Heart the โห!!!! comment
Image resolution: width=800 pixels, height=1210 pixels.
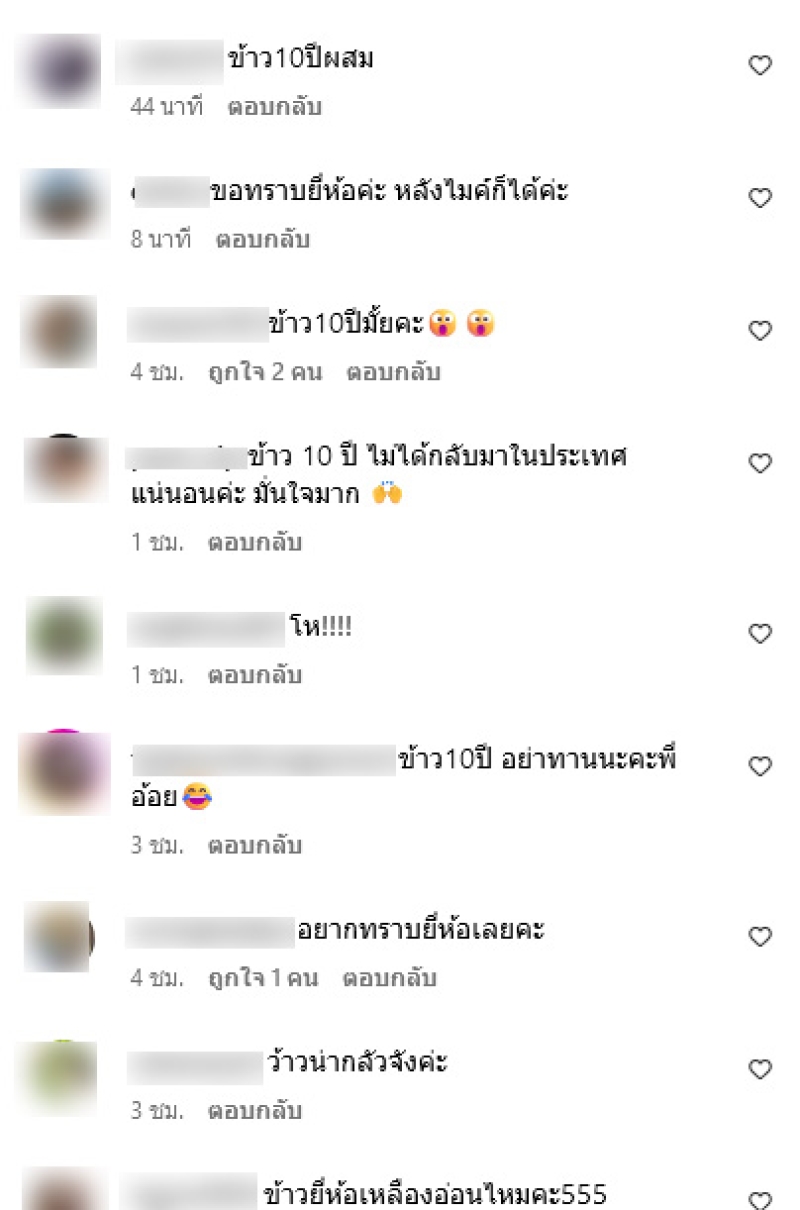(761, 634)
